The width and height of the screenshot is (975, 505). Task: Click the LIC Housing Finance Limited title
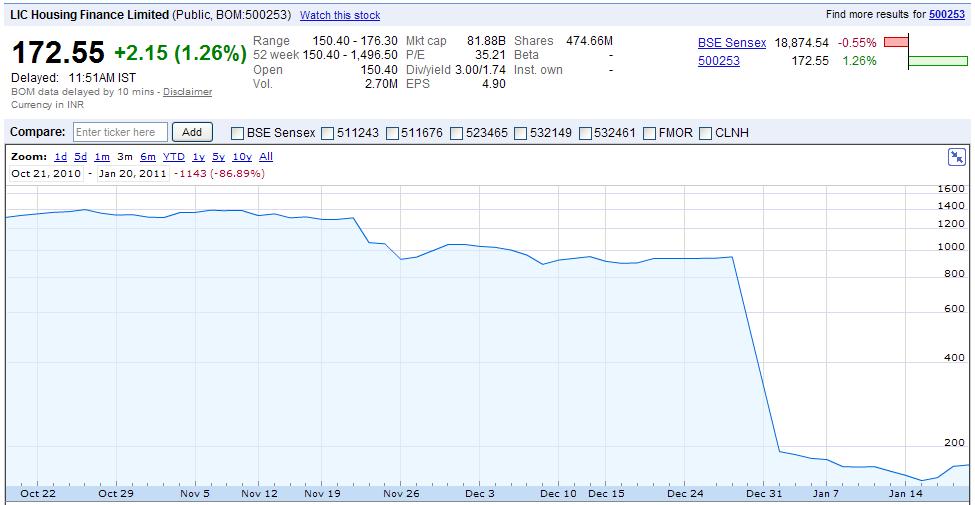(90, 15)
